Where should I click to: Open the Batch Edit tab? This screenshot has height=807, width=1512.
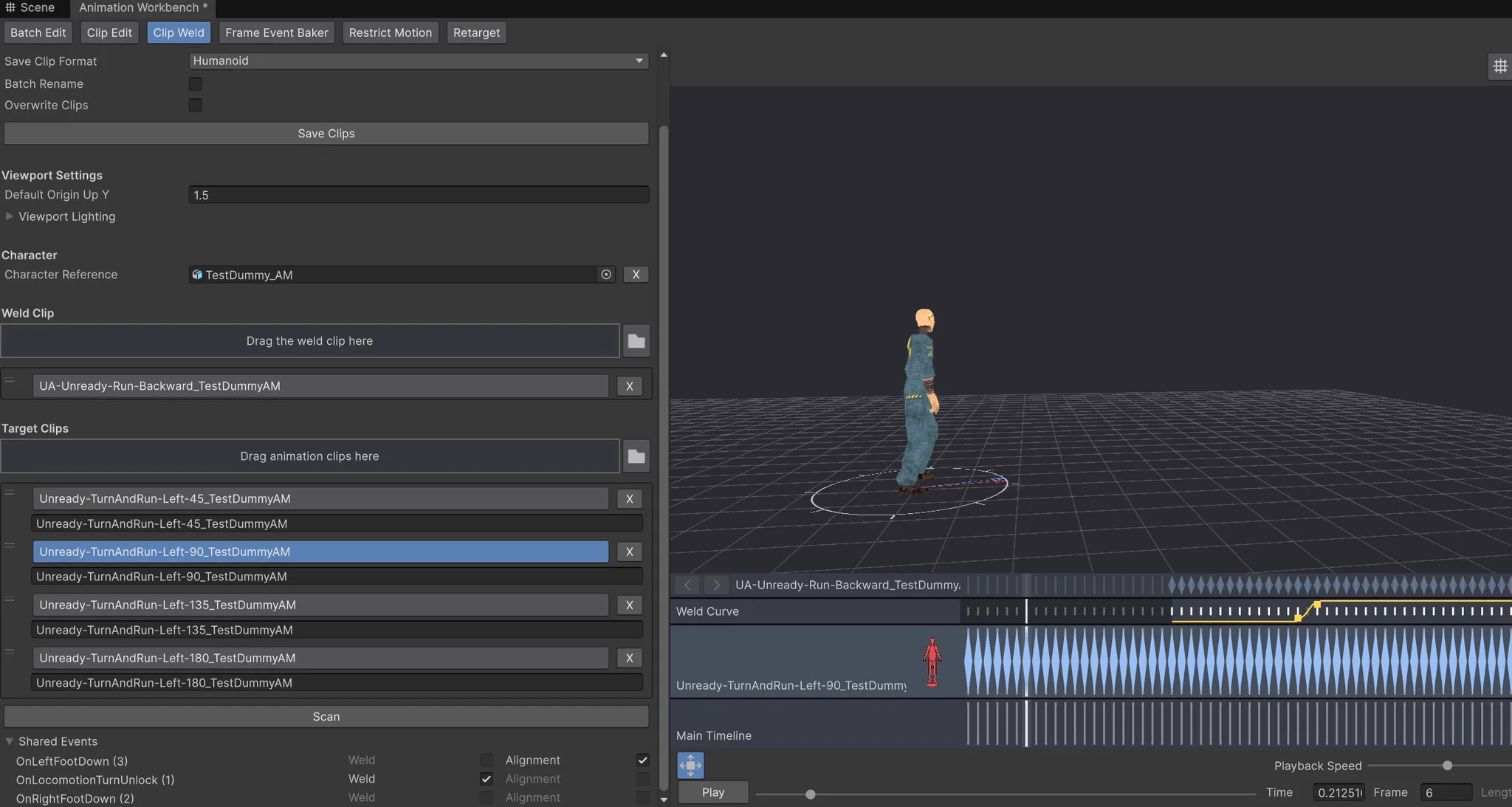38,32
